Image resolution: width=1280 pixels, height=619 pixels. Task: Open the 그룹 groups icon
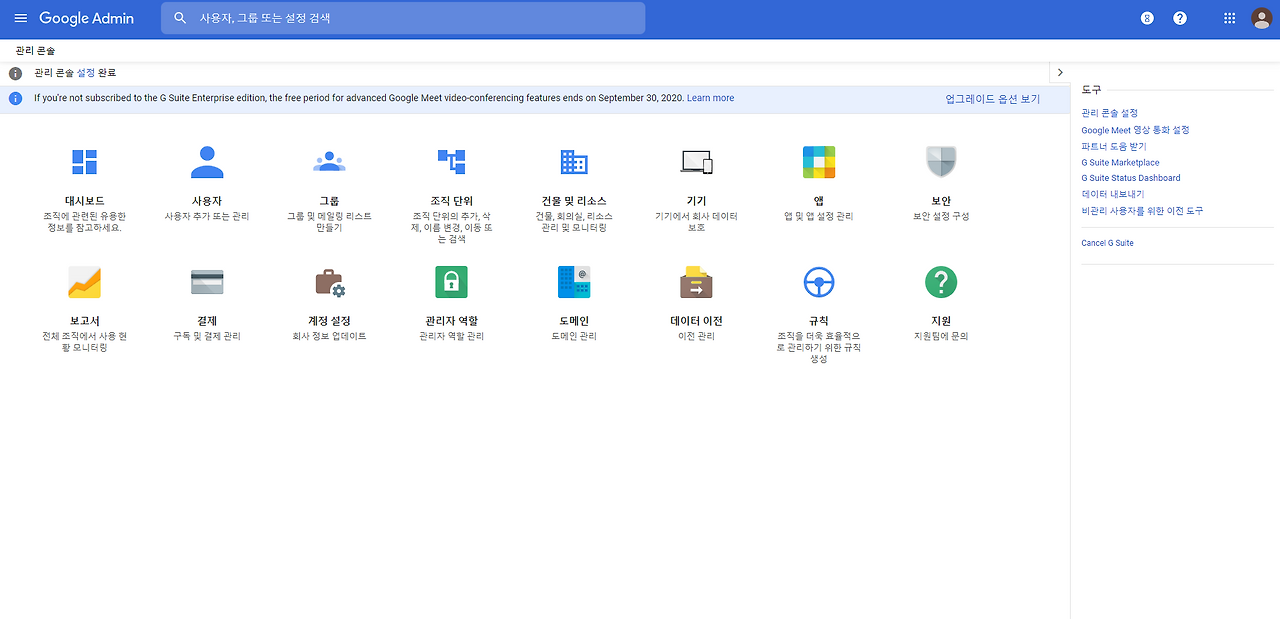(x=329, y=162)
